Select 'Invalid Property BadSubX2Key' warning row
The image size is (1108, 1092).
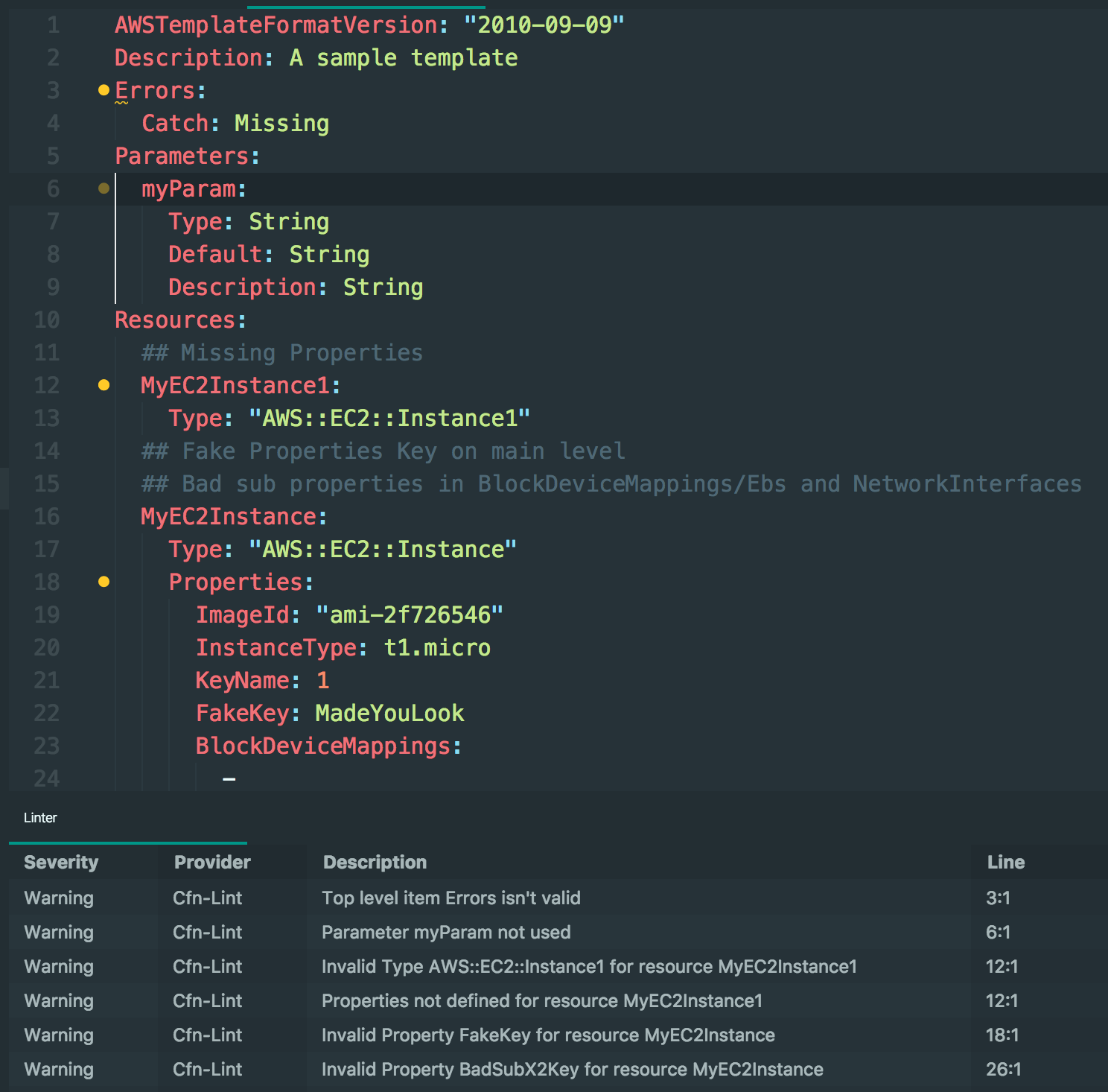(558, 1069)
